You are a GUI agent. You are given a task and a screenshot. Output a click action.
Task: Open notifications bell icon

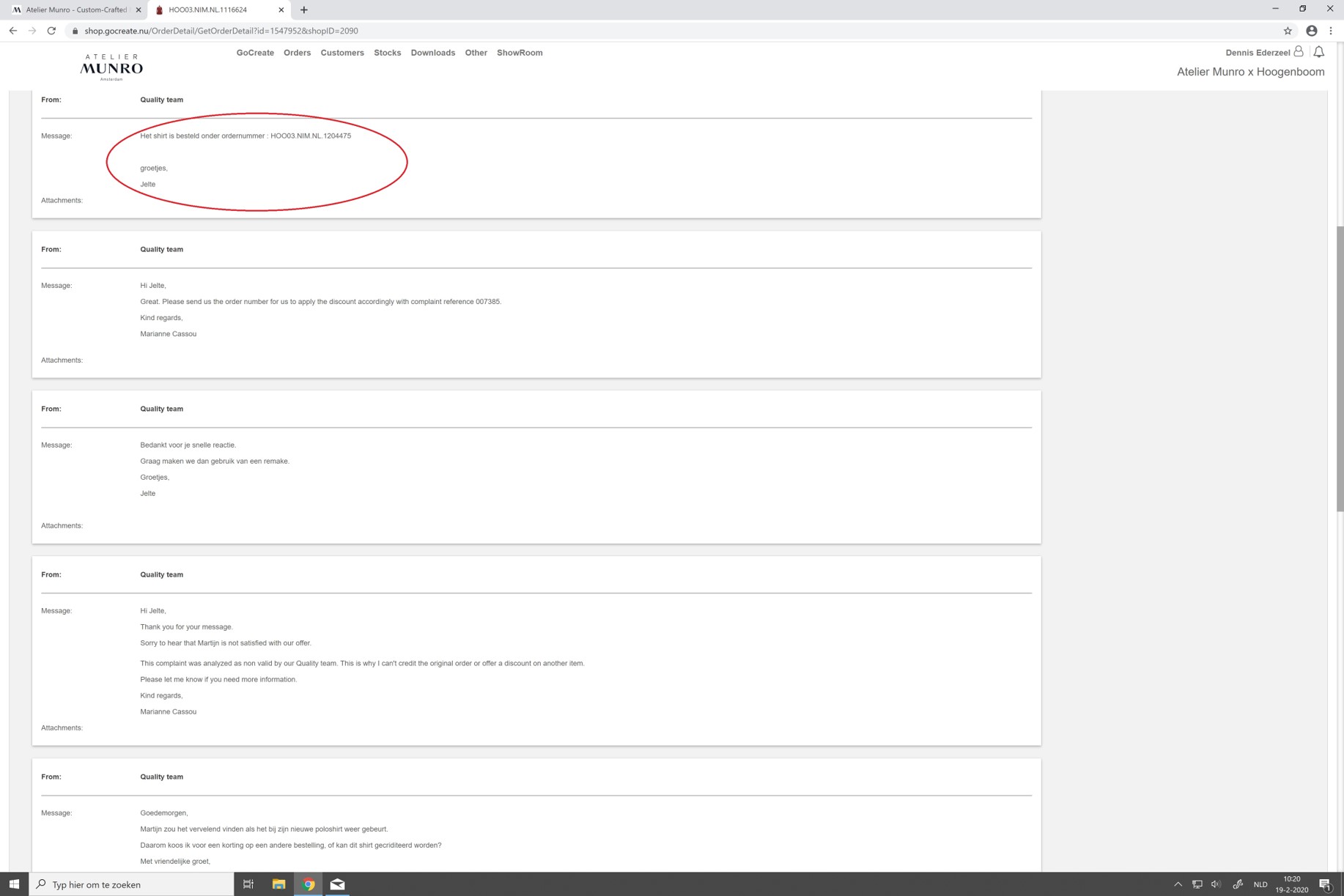[x=1319, y=52]
